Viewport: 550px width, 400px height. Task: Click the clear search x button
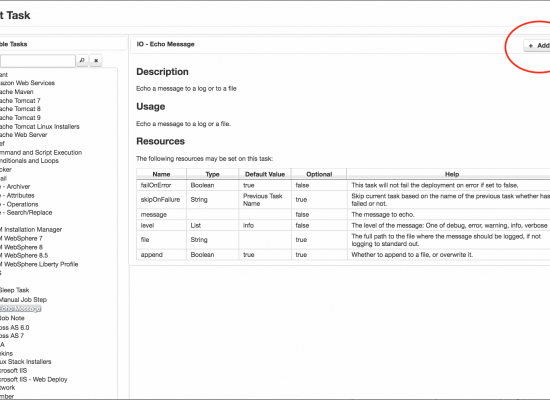[x=96, y=60]
